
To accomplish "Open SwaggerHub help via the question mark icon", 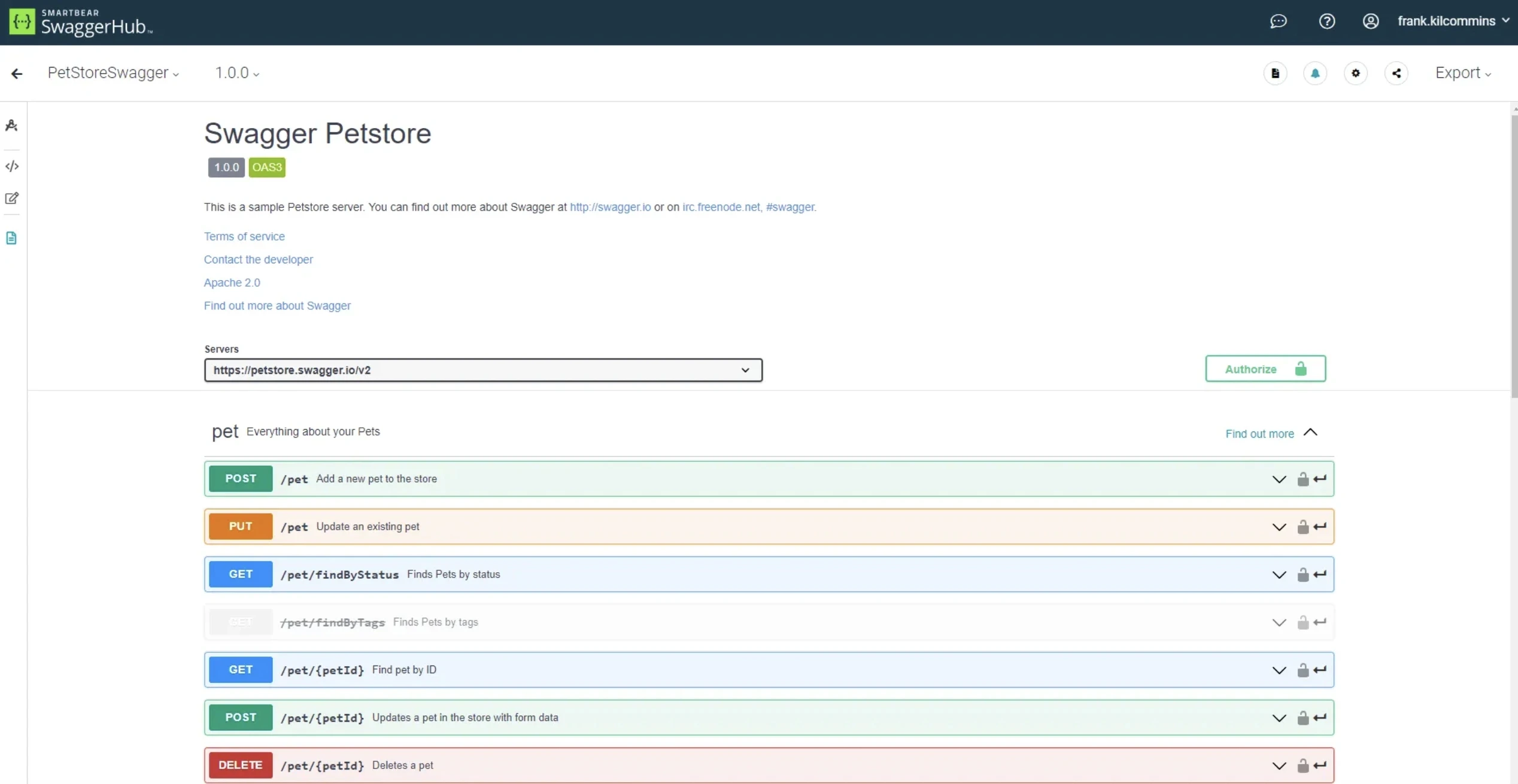I will (x=1327, y=22).
